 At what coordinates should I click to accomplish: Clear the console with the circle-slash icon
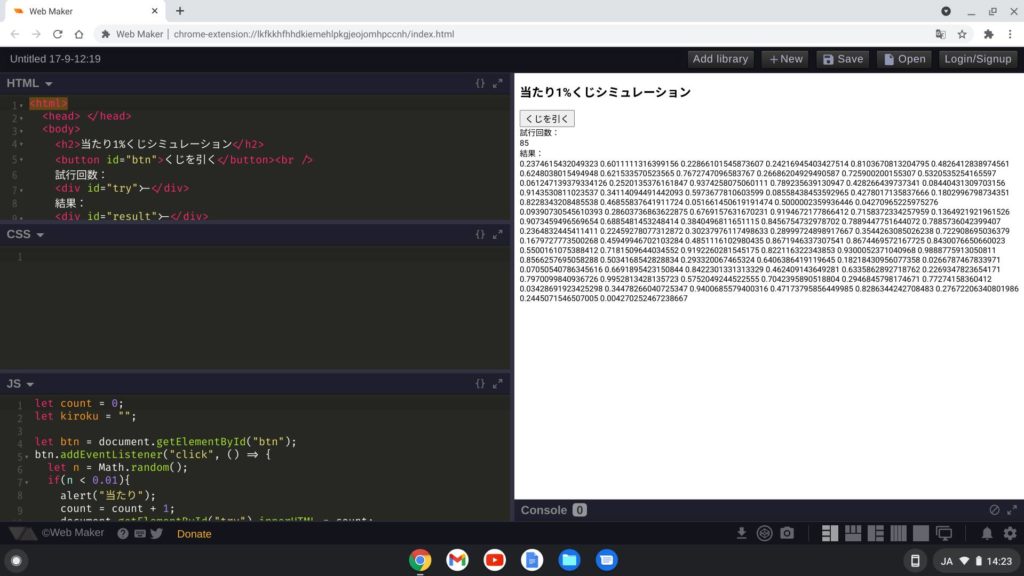point(994,510)
